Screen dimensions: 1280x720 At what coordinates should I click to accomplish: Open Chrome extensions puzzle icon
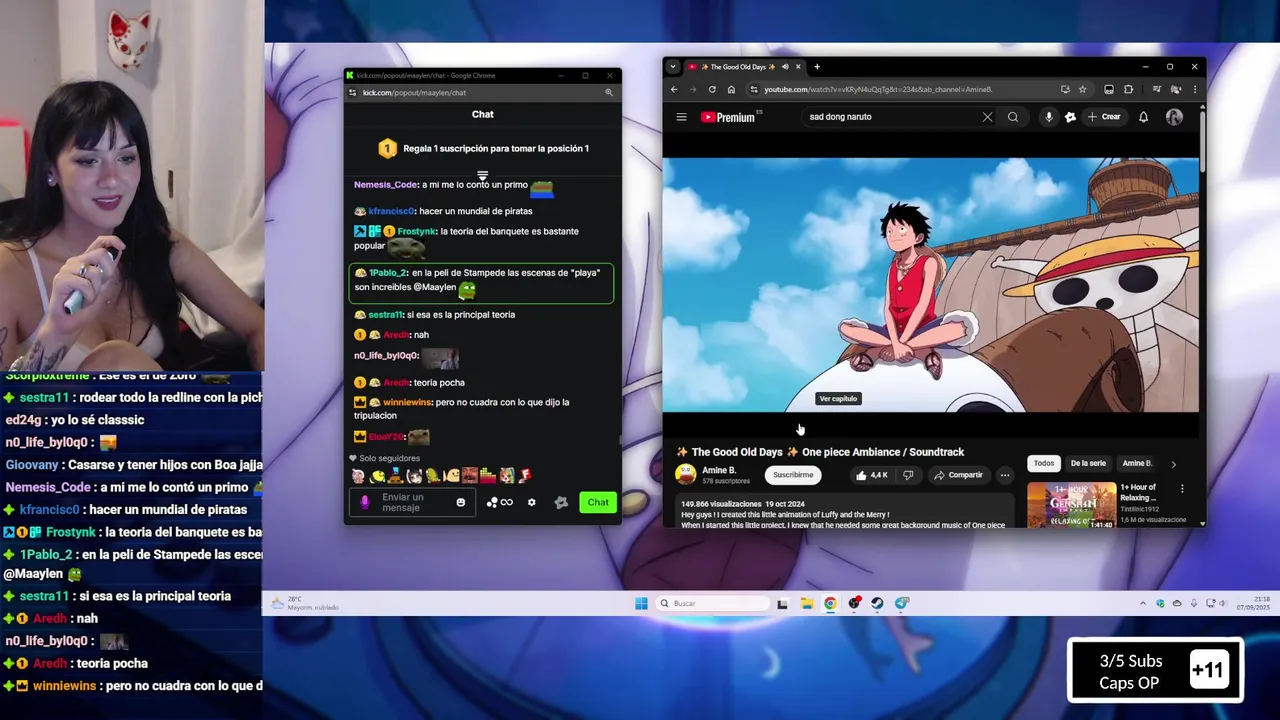point(1128,89)
